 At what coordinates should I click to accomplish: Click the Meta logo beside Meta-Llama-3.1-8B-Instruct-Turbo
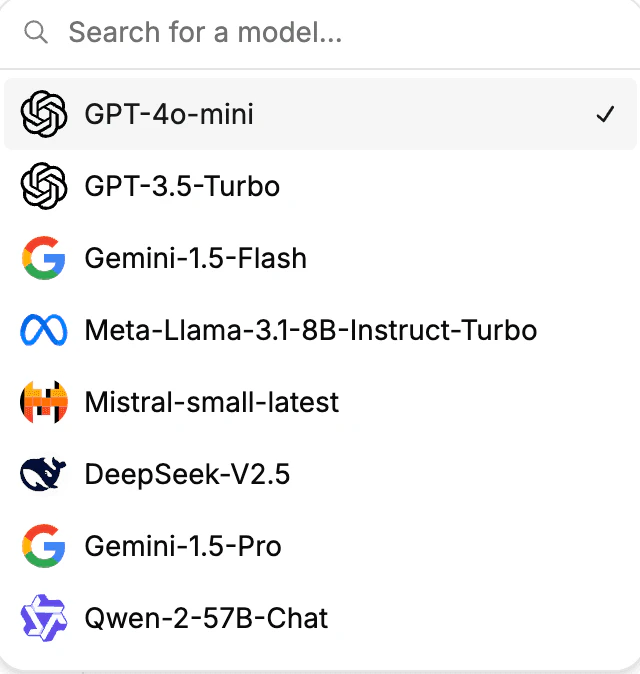pyautogui.click(x=43, y=330)
